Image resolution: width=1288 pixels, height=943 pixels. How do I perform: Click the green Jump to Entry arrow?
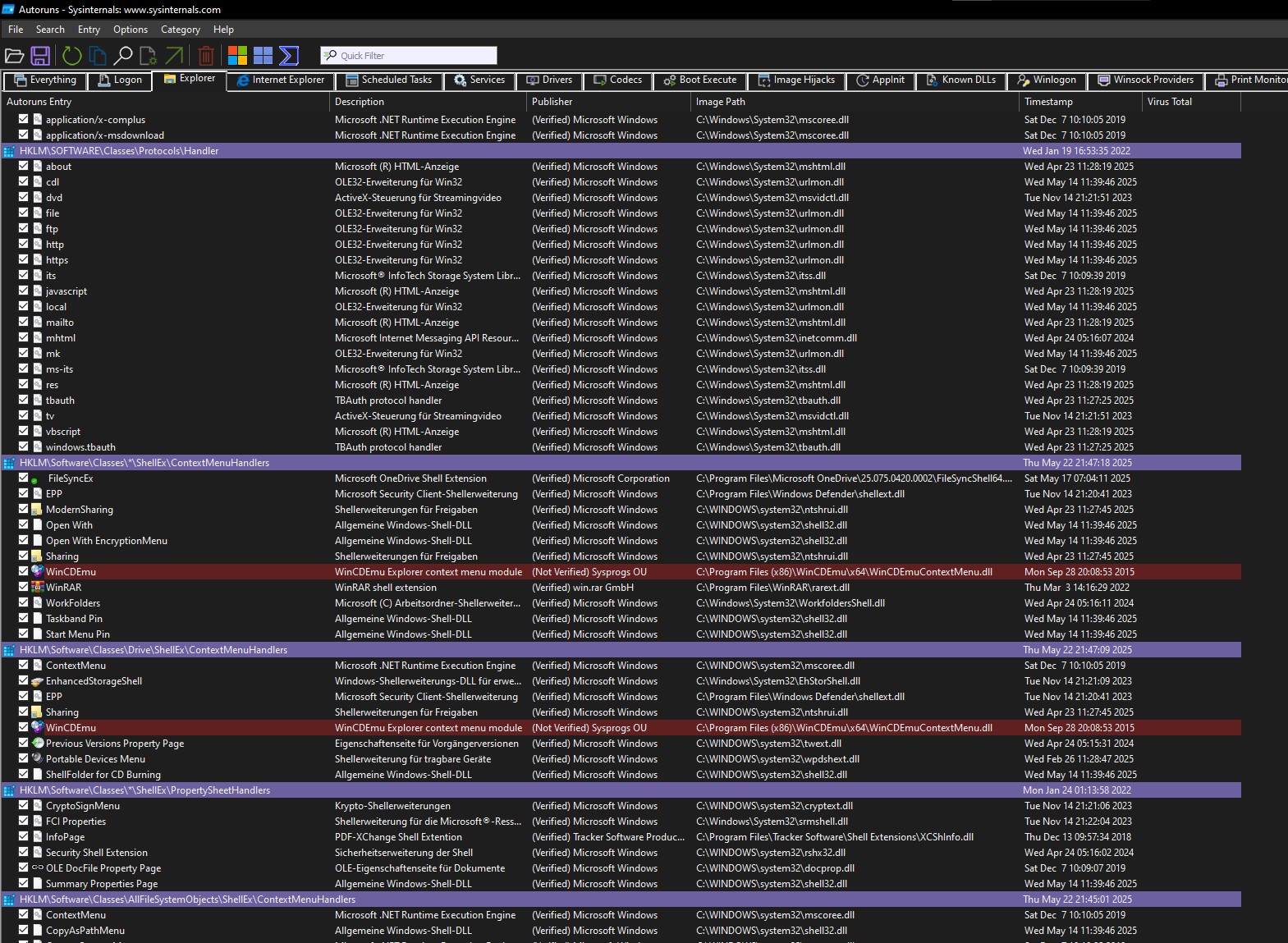174,56
